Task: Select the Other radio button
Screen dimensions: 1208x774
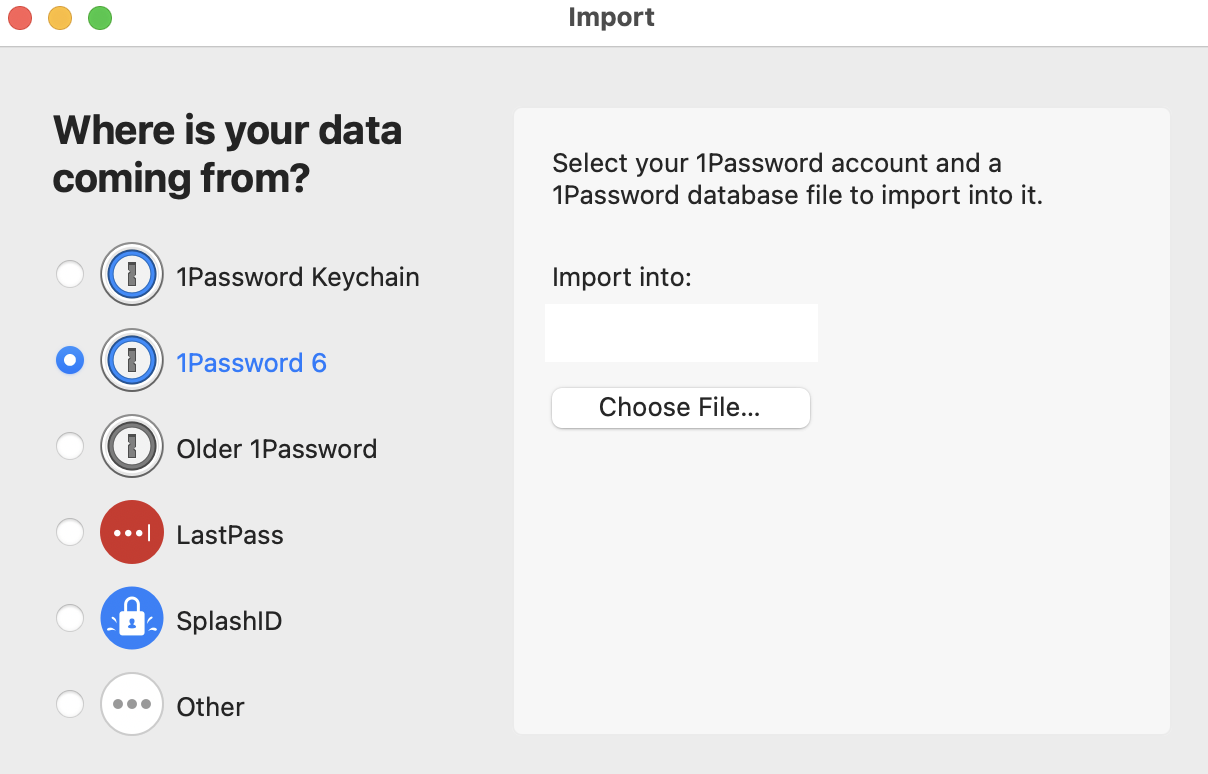Action: [x=69, y=704]
